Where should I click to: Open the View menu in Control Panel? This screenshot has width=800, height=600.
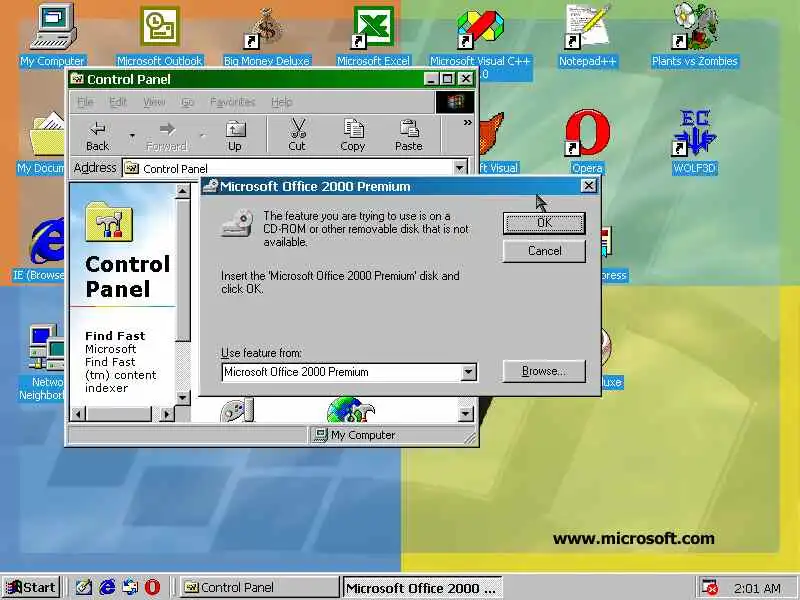coord(154,102)
